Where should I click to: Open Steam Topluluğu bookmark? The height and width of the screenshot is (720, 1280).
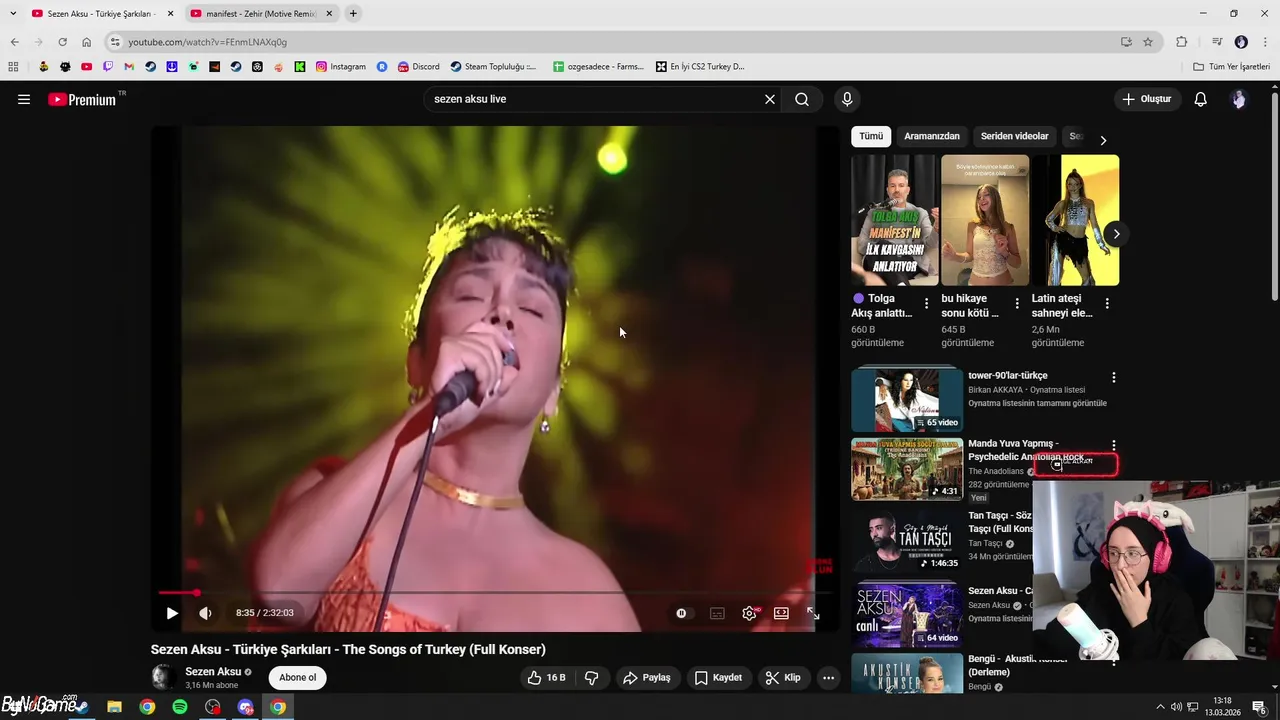pyautogui.click(x=493, y=67)
